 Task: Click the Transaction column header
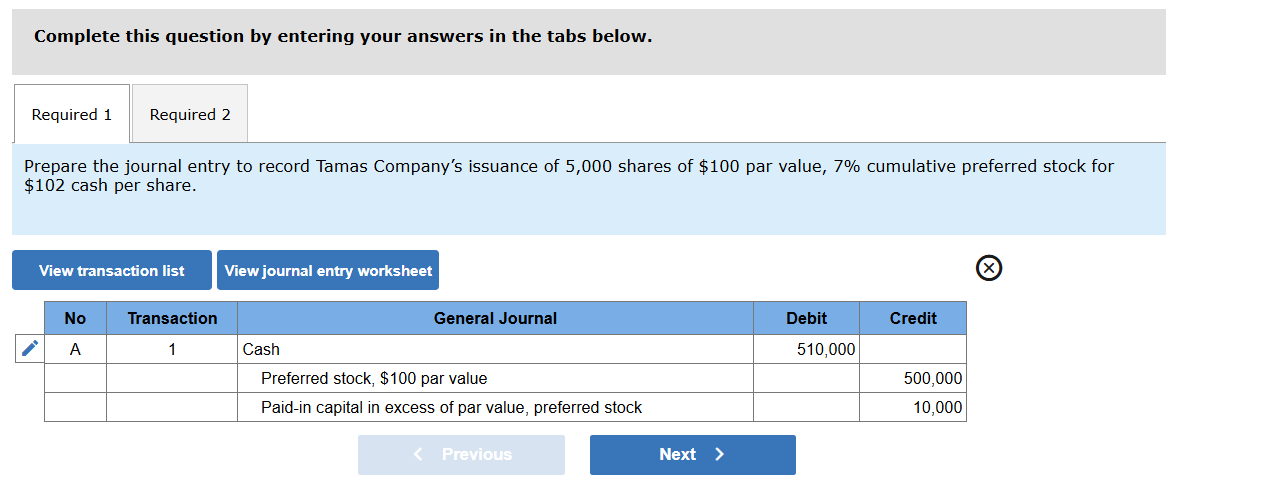[172, 318]
